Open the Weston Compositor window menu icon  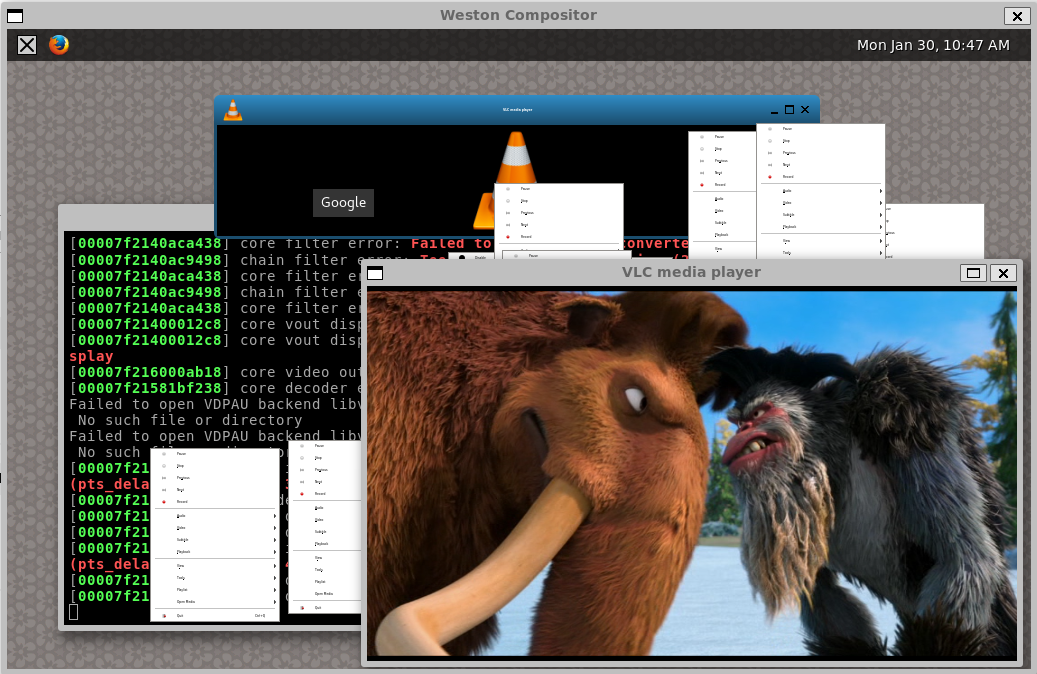[x=15, y=16]
